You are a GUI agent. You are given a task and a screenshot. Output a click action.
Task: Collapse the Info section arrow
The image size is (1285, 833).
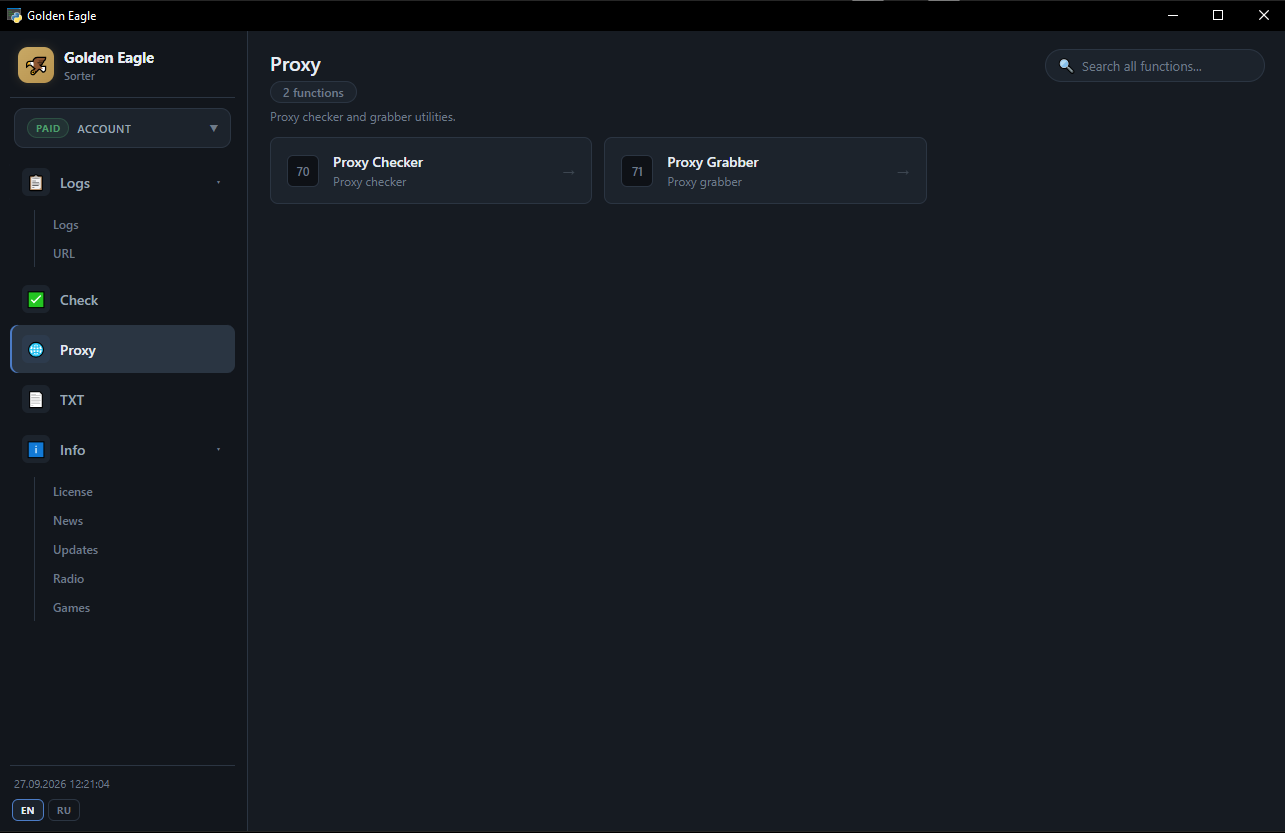(x=218, y=450)
